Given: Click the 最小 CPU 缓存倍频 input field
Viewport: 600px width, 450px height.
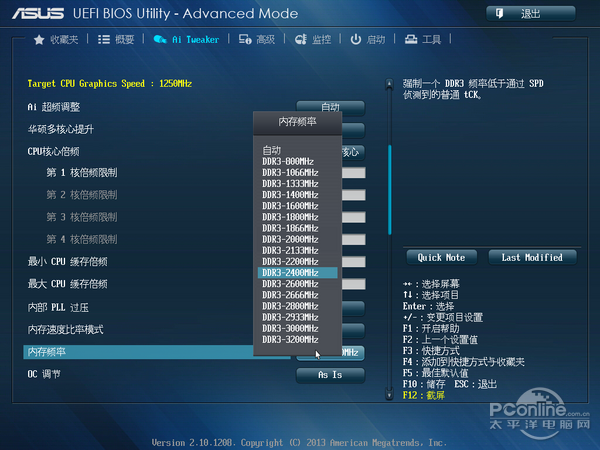Looking at the screenshot, I should click(354, 262).
